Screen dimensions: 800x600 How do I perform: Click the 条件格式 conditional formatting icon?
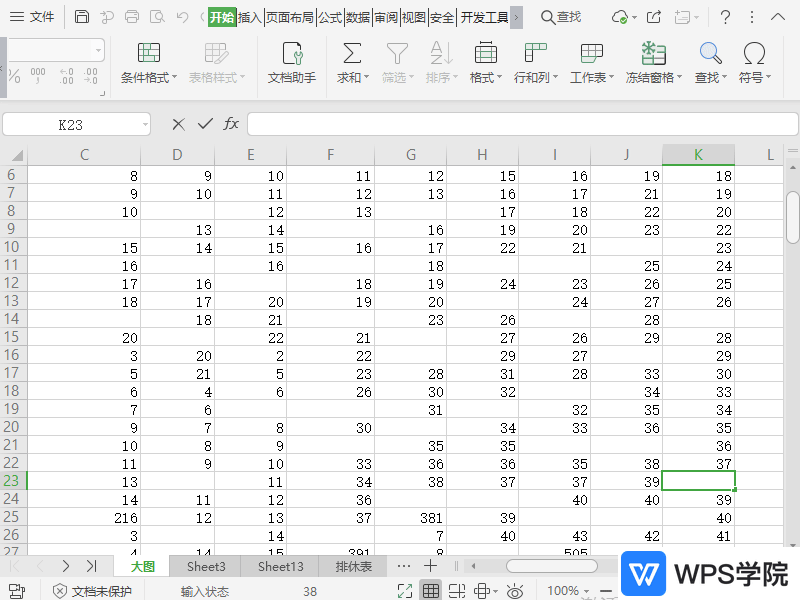tap(148, 54)
